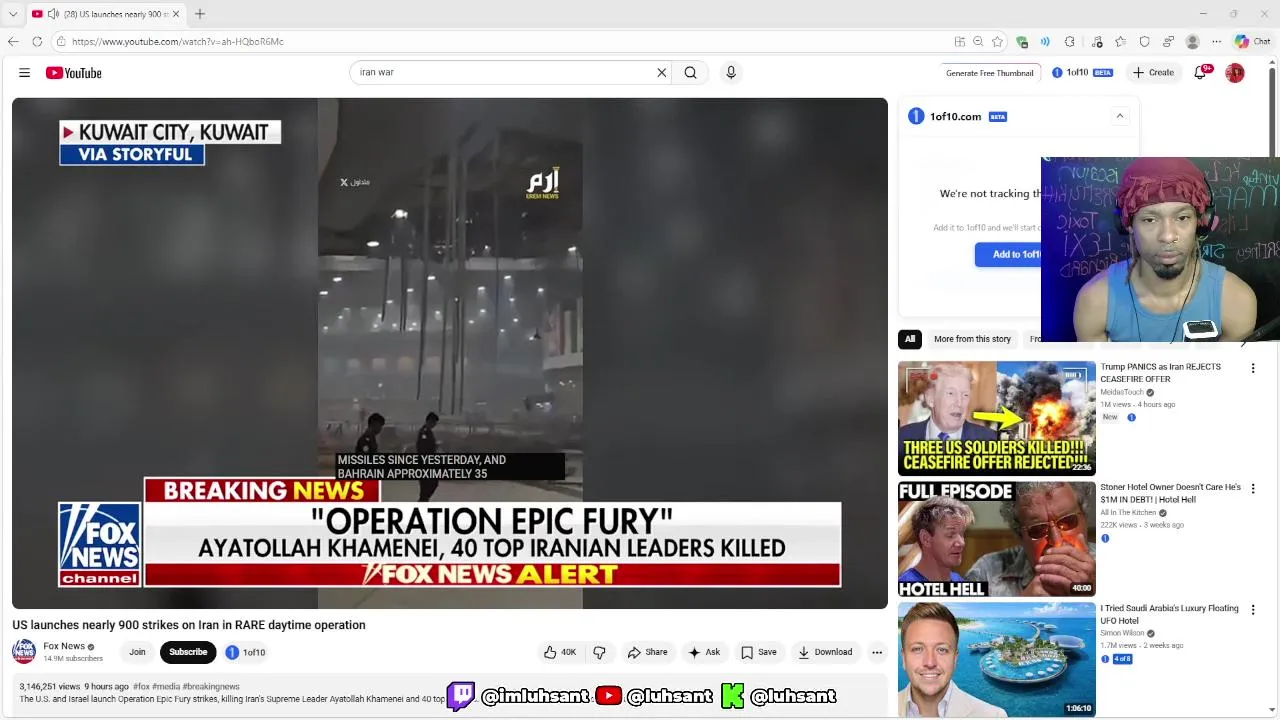Open the #media hashtag link
The height and width of the screenshot is (720, 1280).
(x=166, y=687)
